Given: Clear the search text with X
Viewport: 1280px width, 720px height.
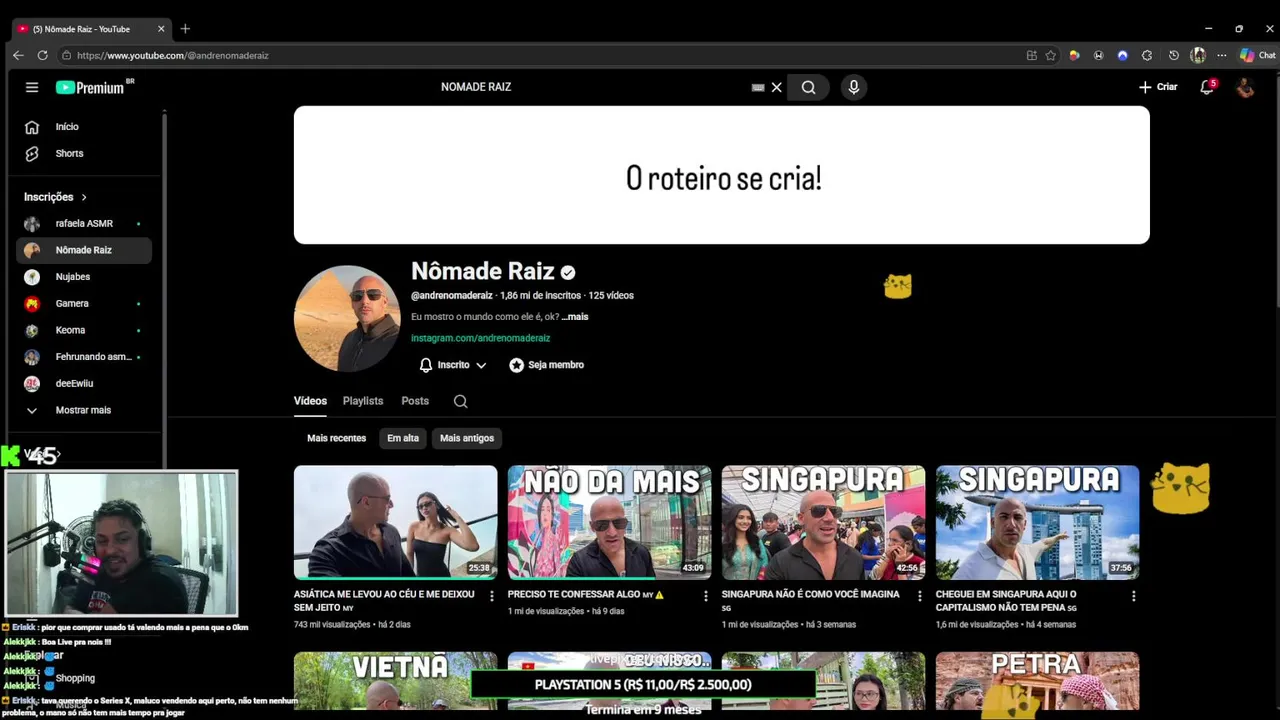Looking at the screenshot, I should [776, 87].
